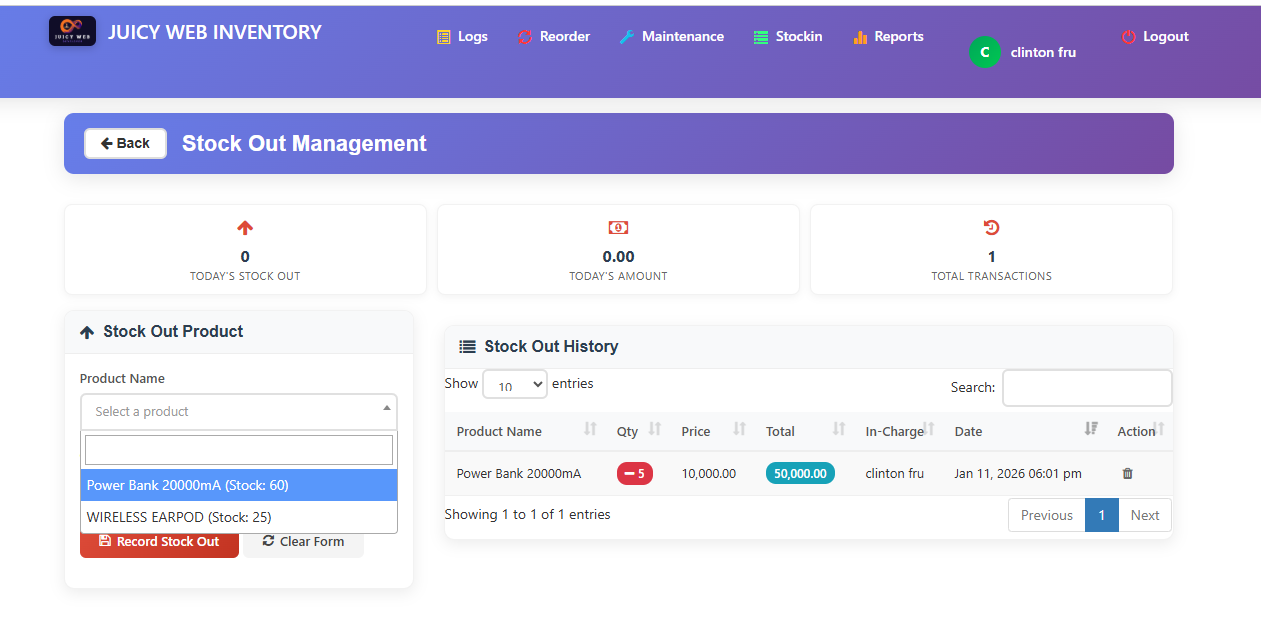Open the entries-per-page dropdown showing 10
This screenshot has height=620, width=1261.
pyautogui.click(x=514, y=384)
